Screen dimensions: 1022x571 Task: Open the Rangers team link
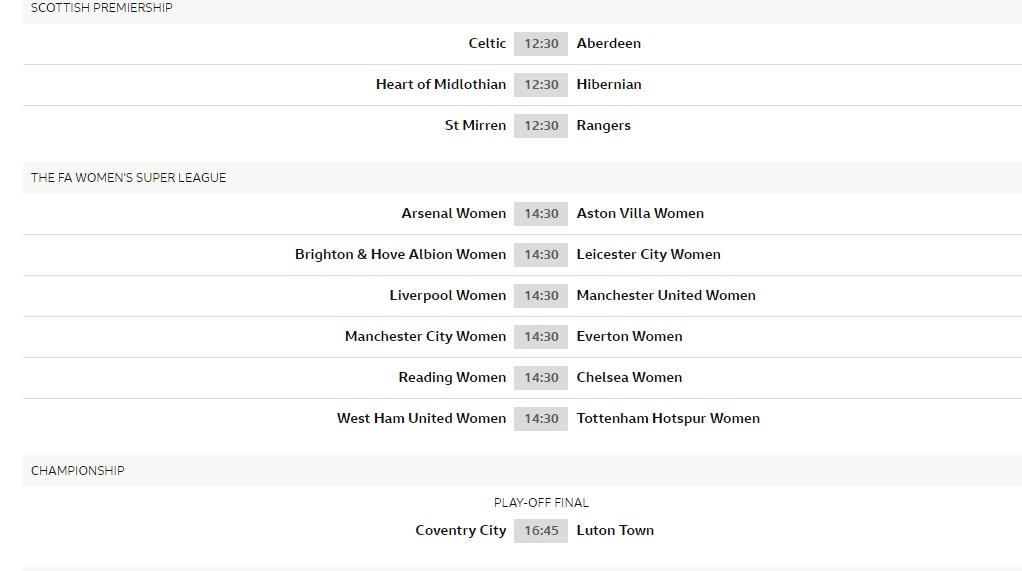pyautogui.click(x=603, y=125)
